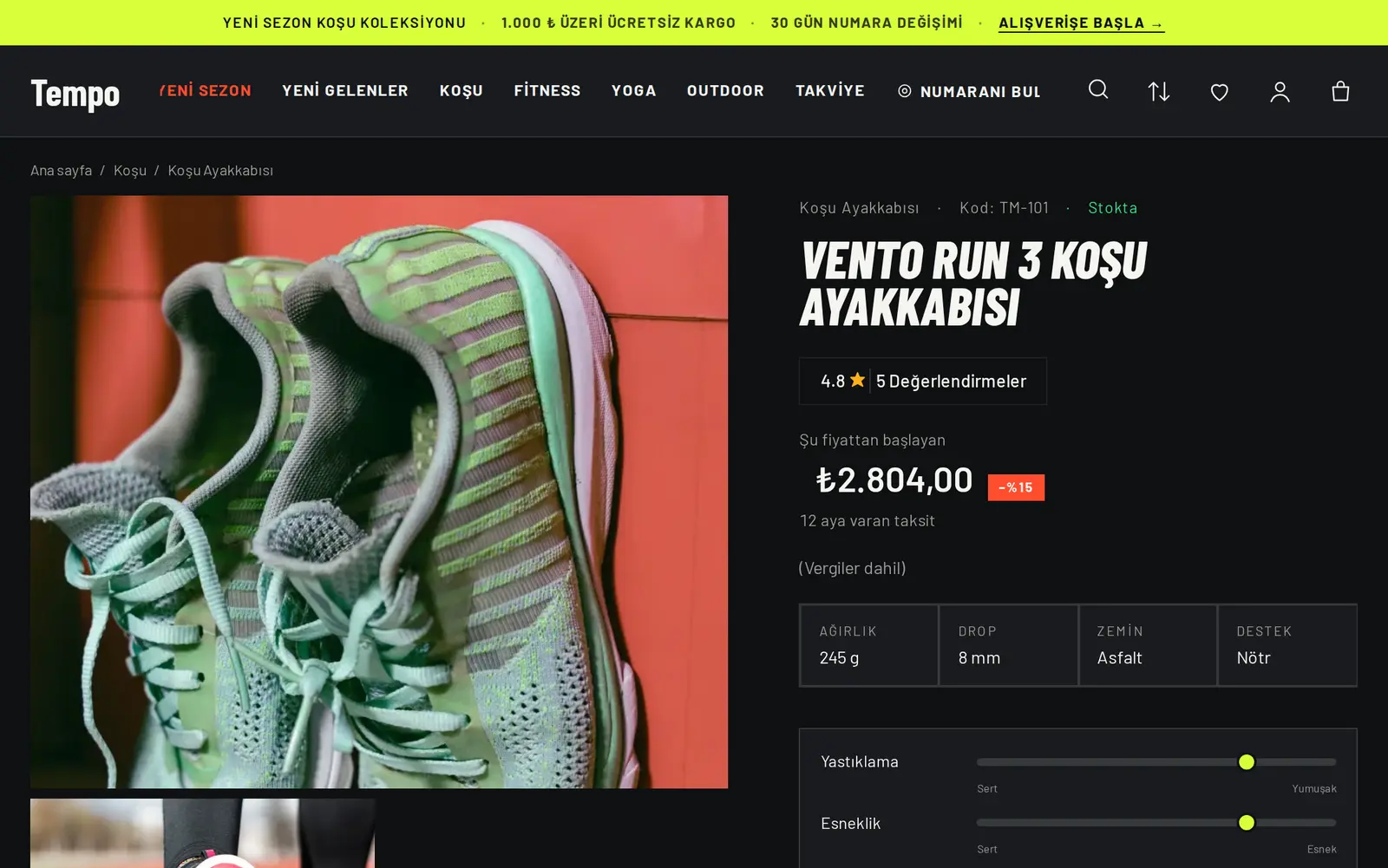Click the -%15 discount badge
Screen dimensions: 1388x868
pyautogui.click(x=1016, y=487)
